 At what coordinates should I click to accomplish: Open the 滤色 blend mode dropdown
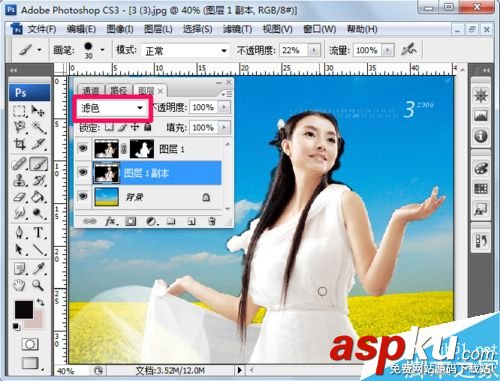pyautogui.click(x=112, y=108)
